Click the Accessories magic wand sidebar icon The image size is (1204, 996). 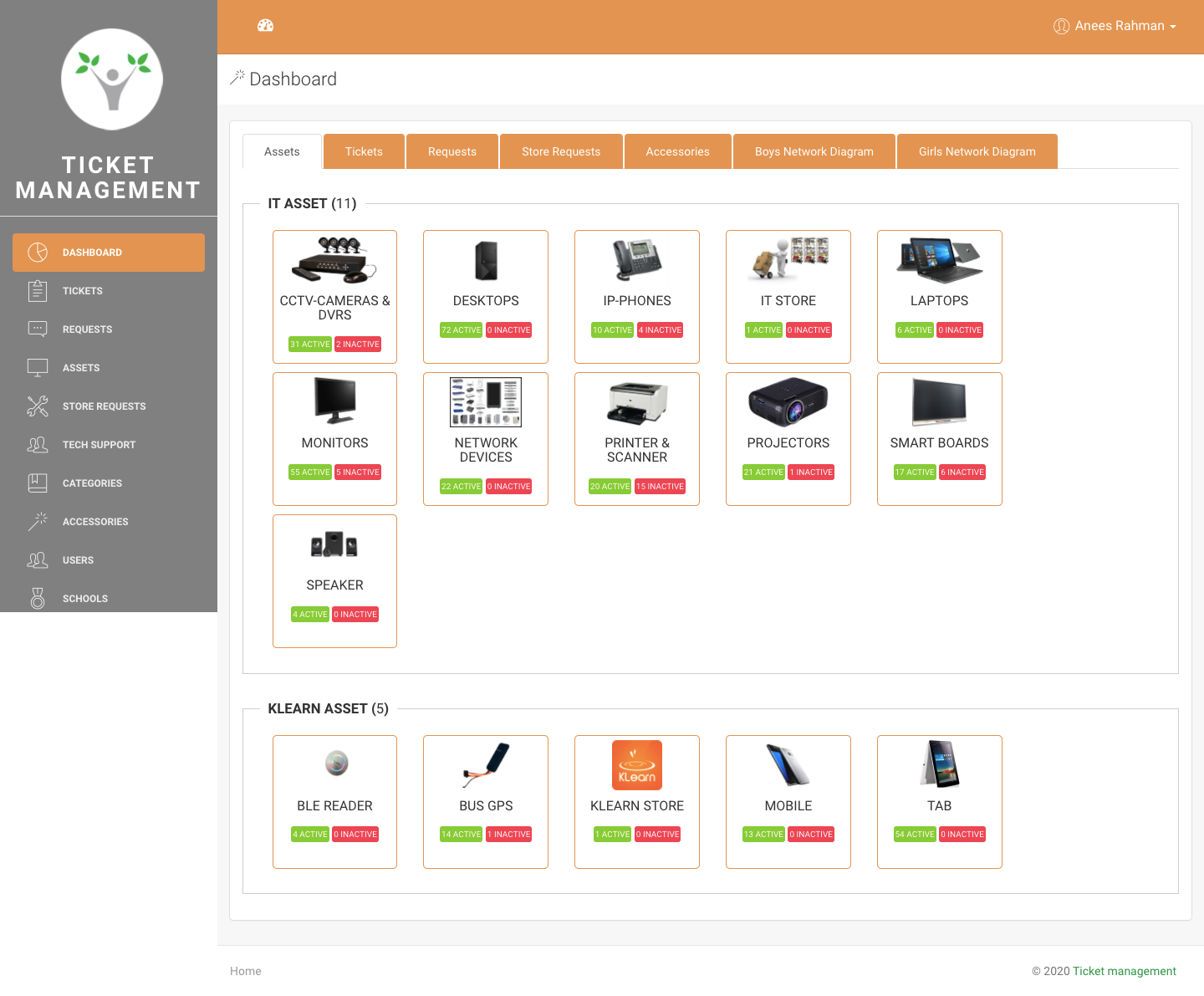pos(38,522)
